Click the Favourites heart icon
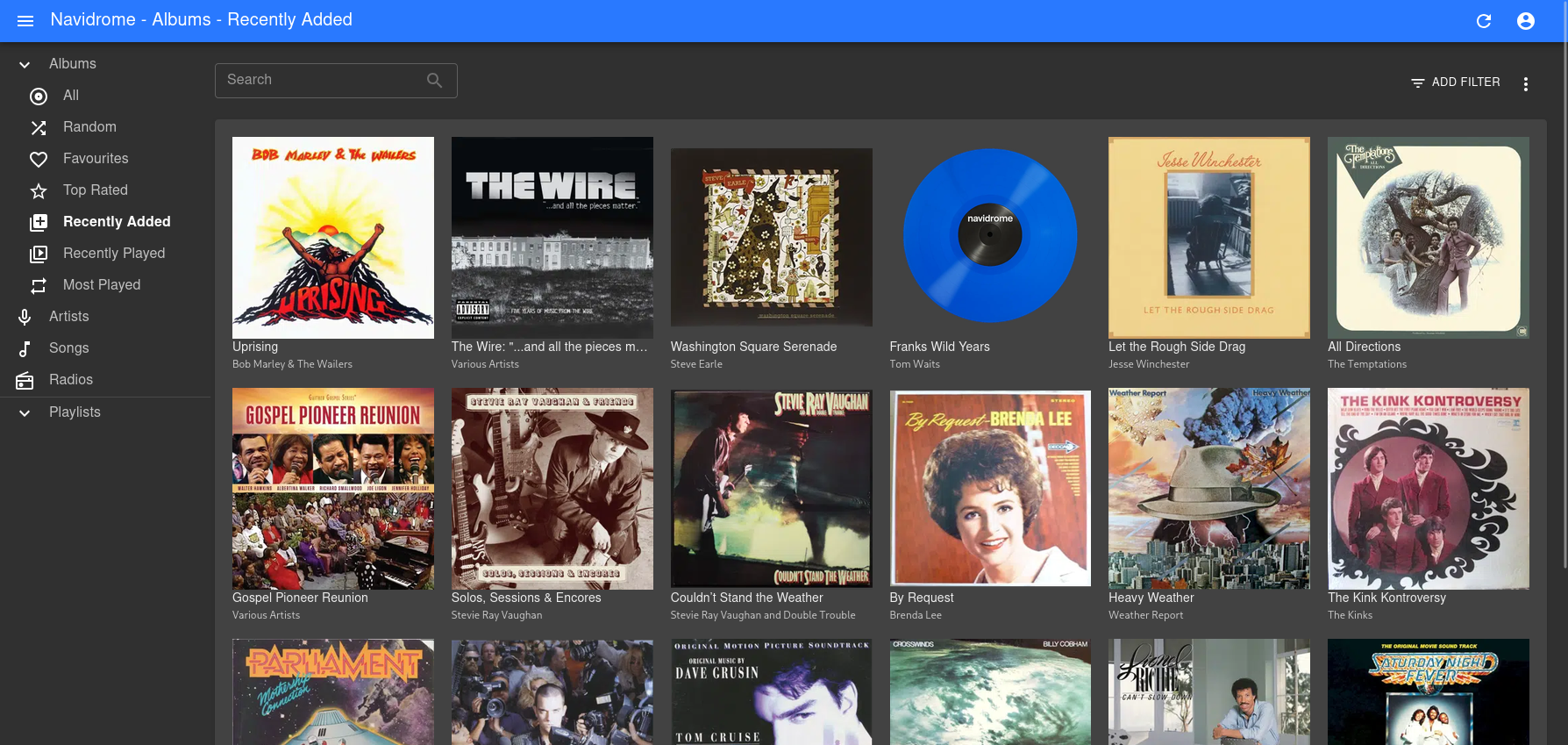Screen dimensions: 1568x745 (39, 159)
